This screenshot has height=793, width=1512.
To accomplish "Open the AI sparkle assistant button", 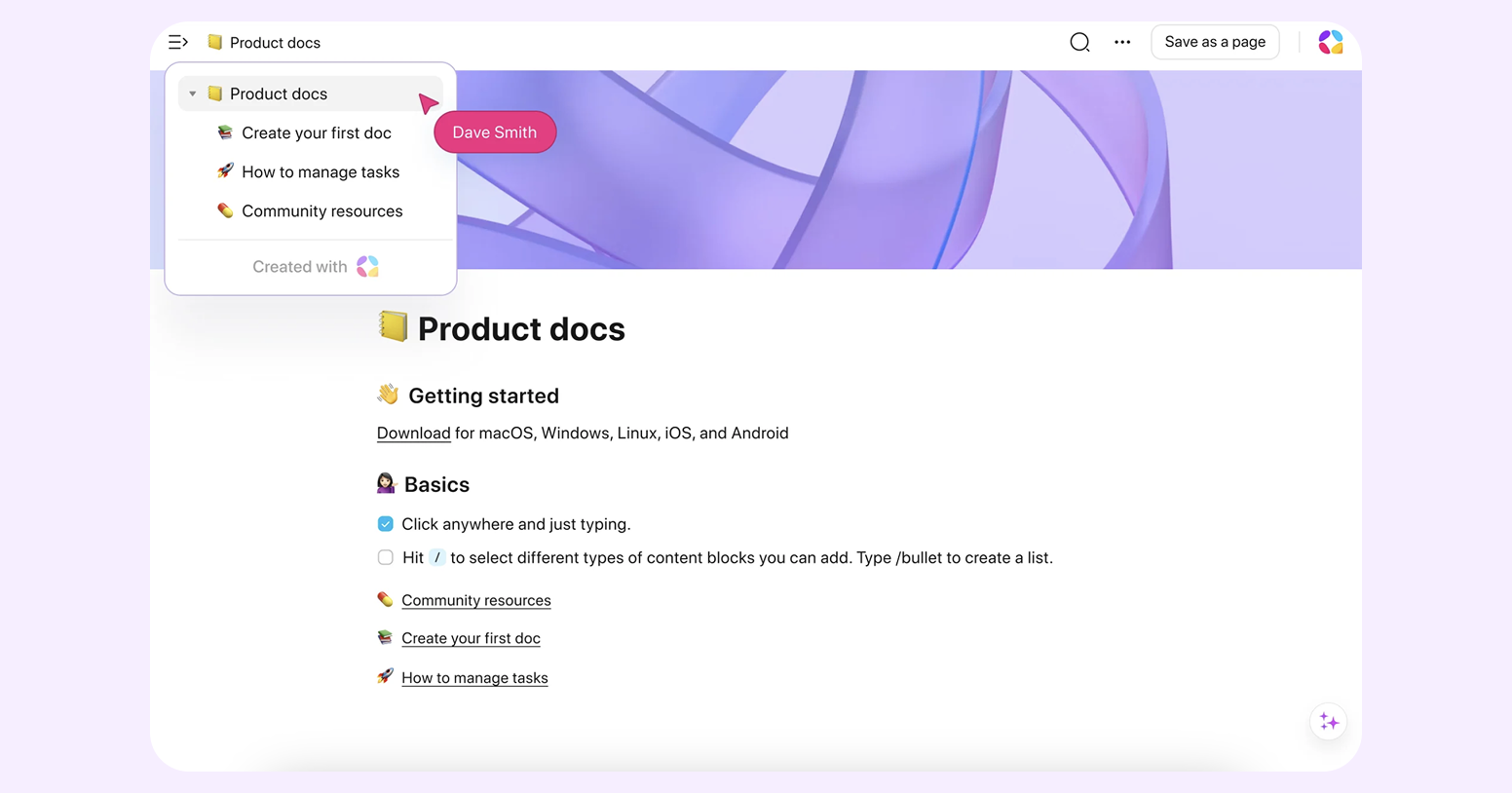I will (x=1329, y=722).
